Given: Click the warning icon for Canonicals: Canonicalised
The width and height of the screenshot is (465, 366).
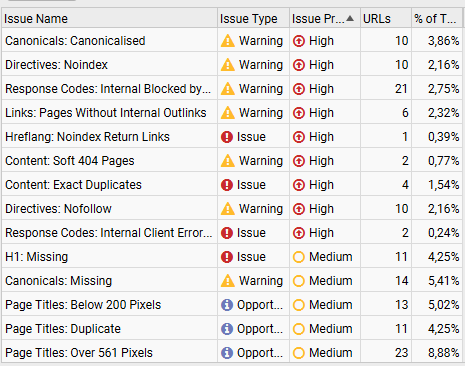Looking at the screenshot, I should pos(228,41).
